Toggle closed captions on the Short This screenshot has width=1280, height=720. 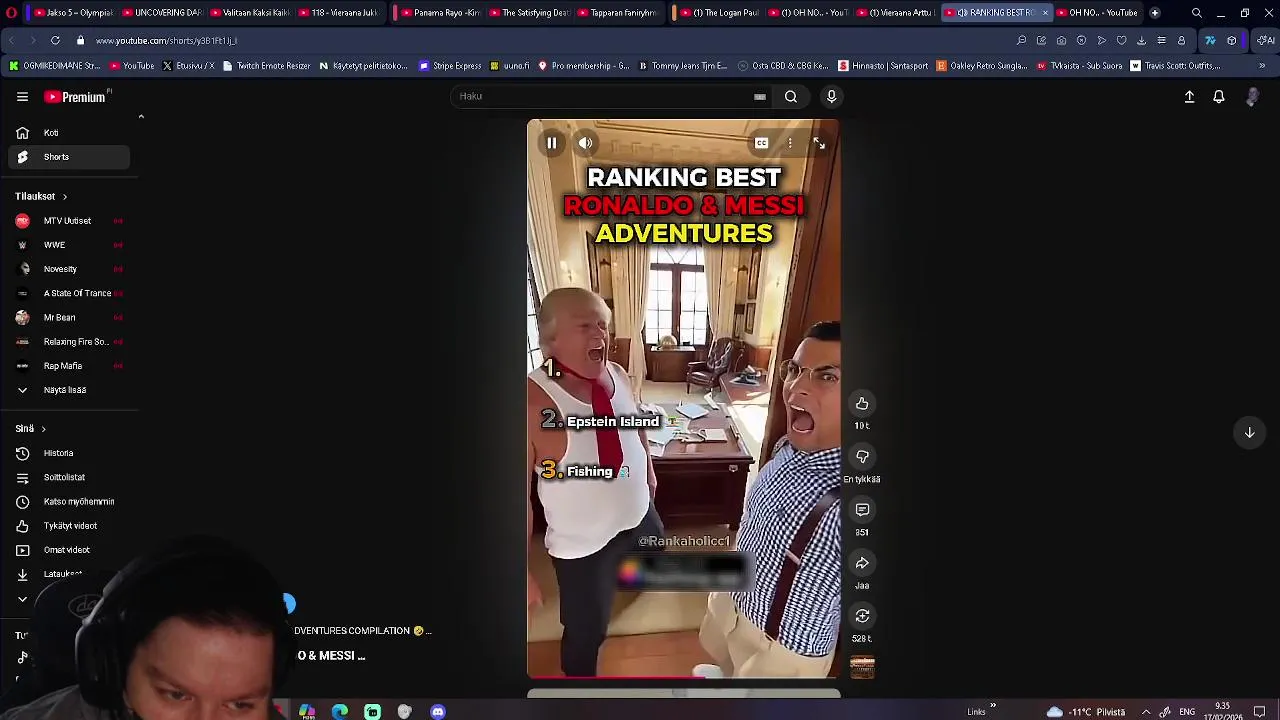pos(761,143)
